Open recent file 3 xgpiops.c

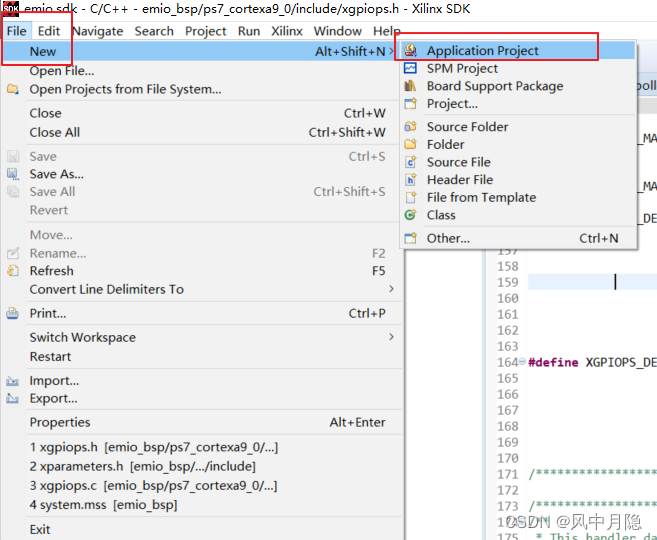[x=200, y=485]
